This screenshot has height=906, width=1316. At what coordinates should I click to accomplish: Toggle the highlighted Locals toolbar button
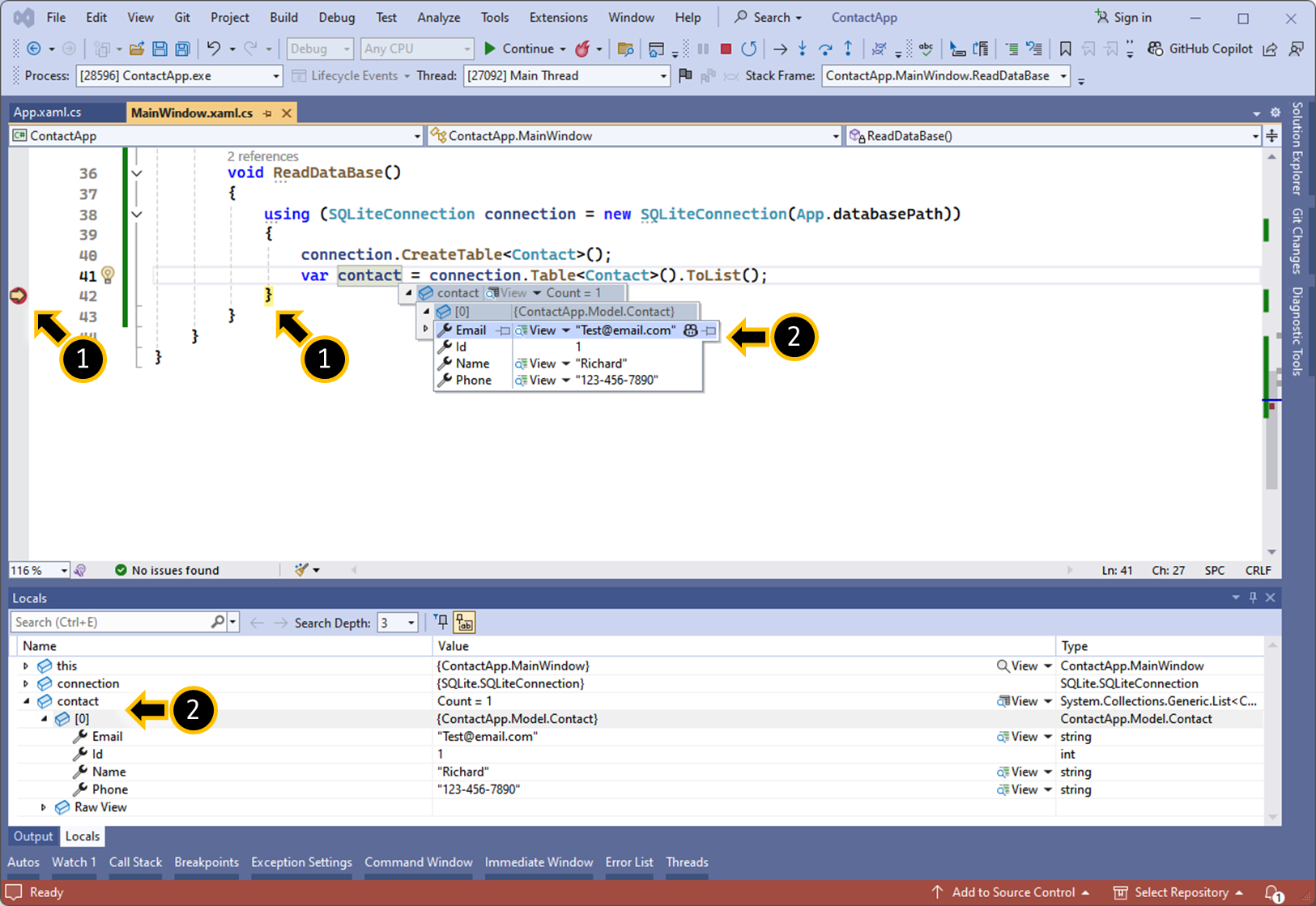pyautogui.click(x=464, y=622)
